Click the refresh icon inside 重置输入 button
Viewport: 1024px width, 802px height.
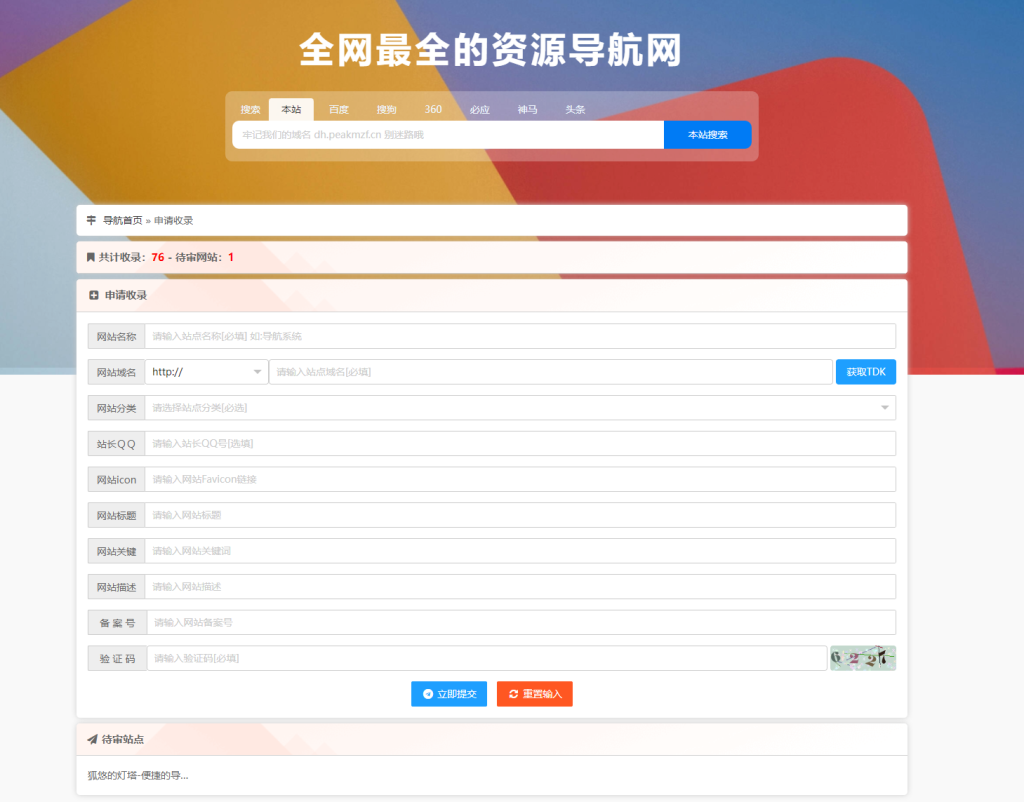tap(515, 693)
